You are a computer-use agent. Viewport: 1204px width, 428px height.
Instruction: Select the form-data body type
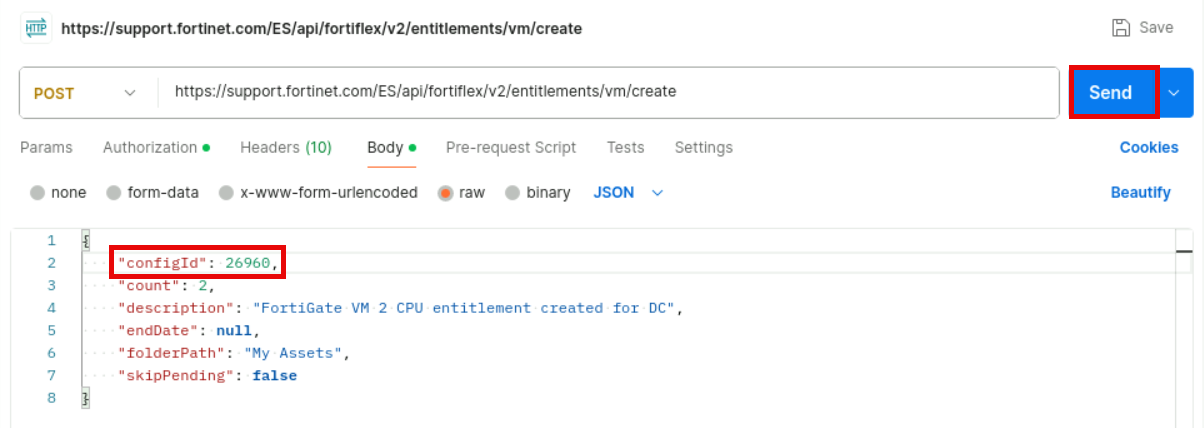(x=152, y=192)
